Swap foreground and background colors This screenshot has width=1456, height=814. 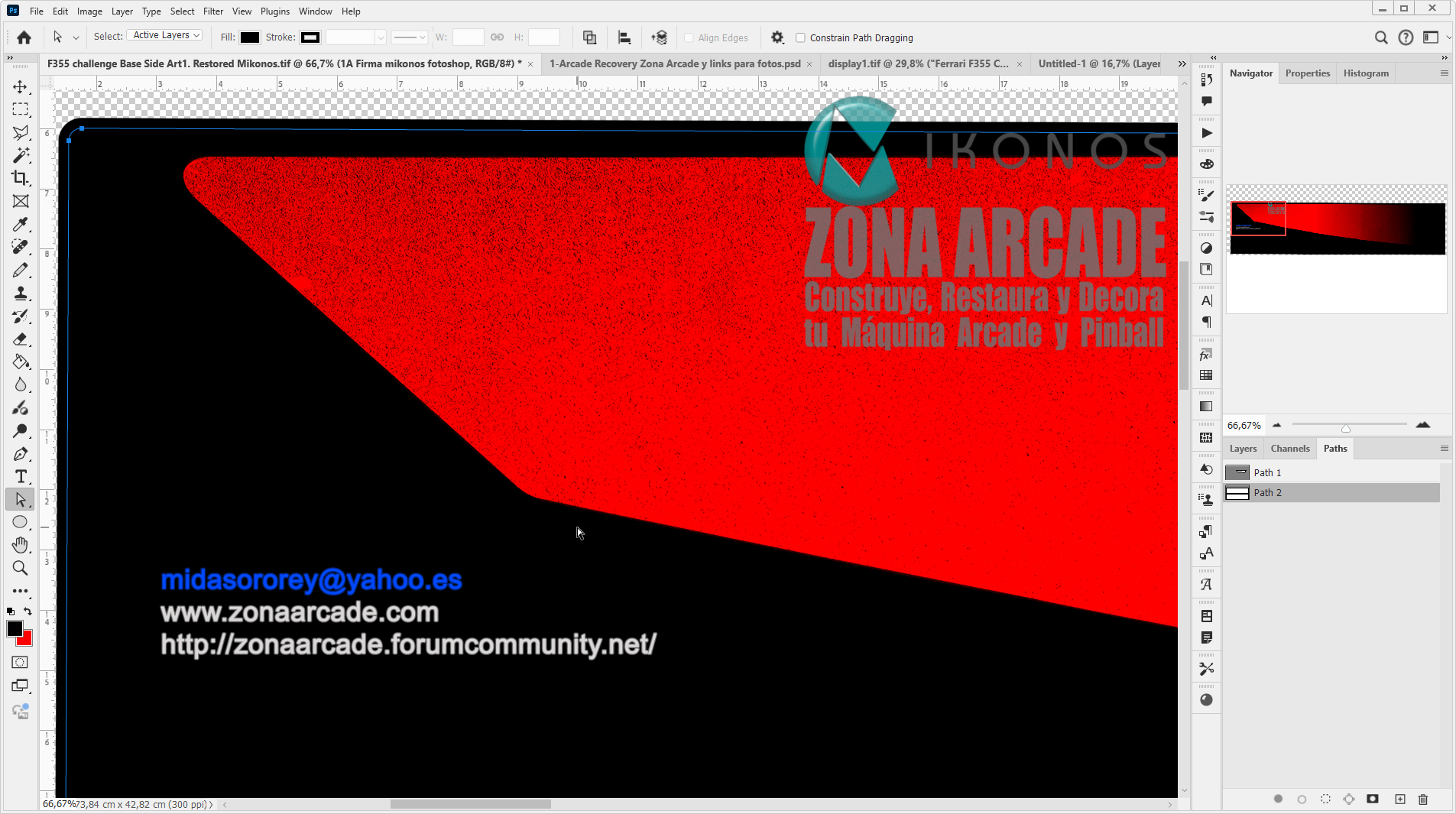coord(28,611)
